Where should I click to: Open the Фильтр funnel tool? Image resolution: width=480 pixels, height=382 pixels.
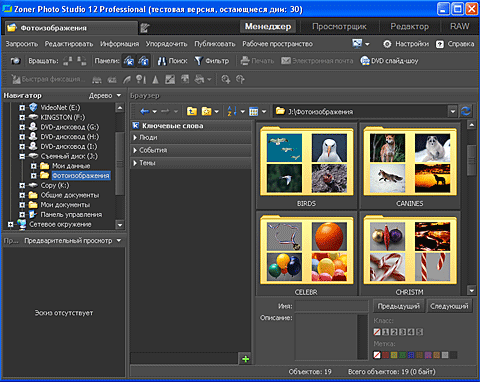212,61
